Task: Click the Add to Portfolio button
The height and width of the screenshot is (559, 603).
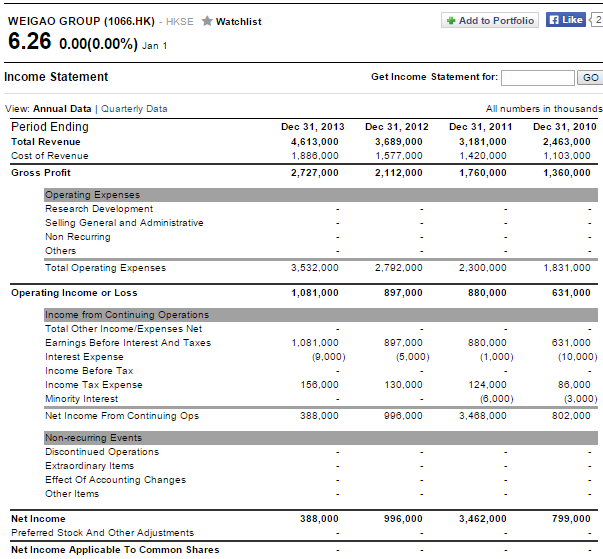Action: tap(490, 20)
